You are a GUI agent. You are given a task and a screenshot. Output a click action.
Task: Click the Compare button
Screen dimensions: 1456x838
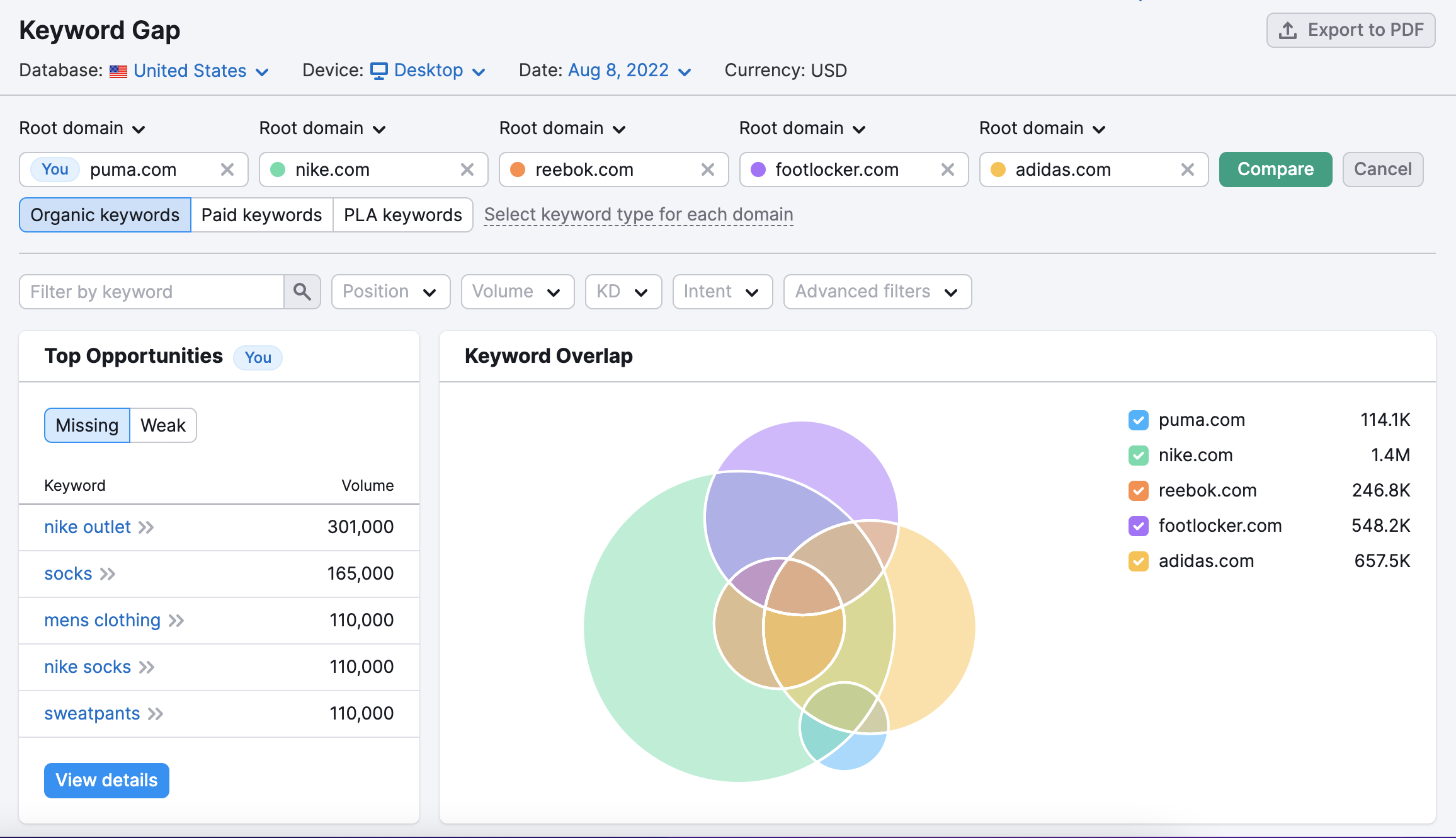point(1275,169)
